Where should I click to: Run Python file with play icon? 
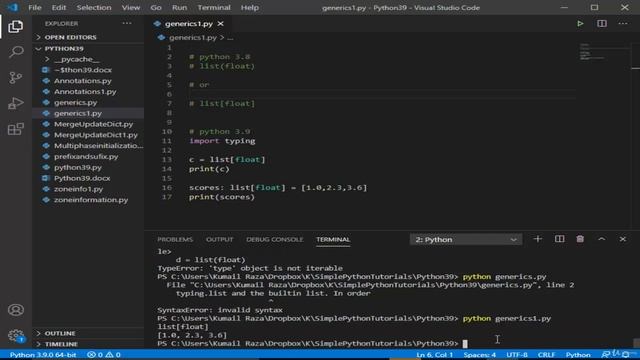click(580, 24)
